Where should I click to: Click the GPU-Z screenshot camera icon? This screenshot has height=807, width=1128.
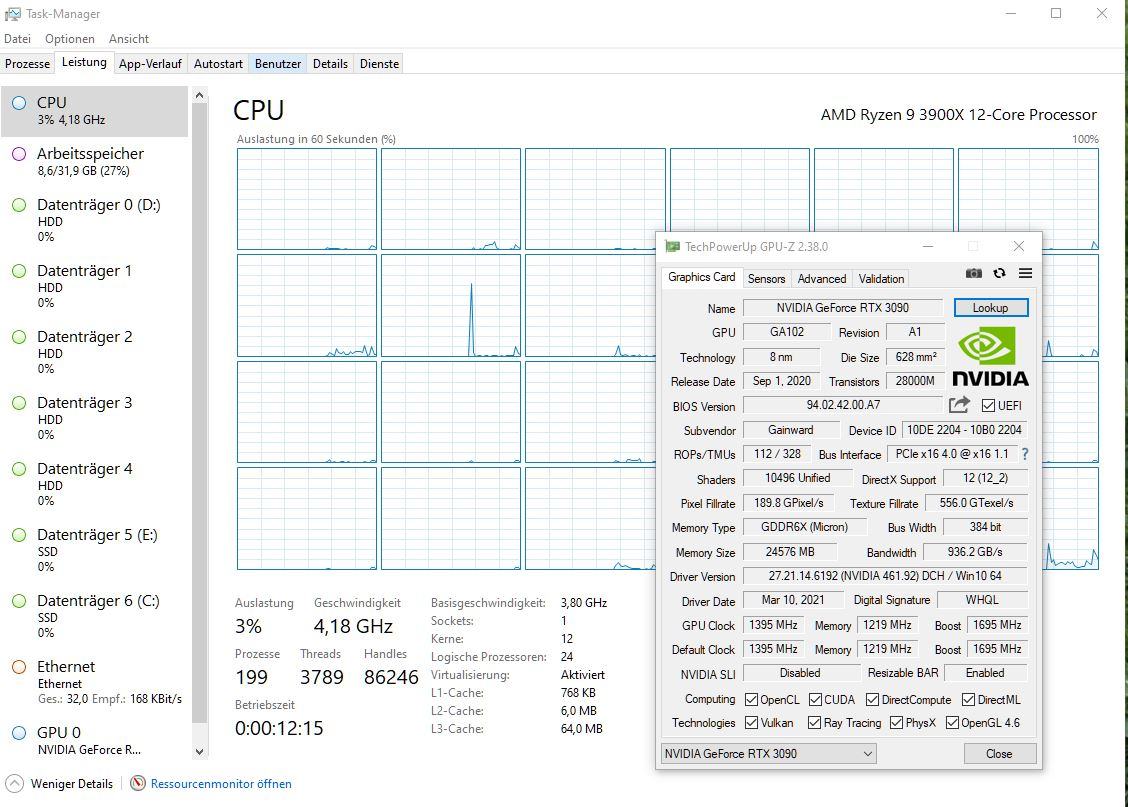[x=973, y=273]
